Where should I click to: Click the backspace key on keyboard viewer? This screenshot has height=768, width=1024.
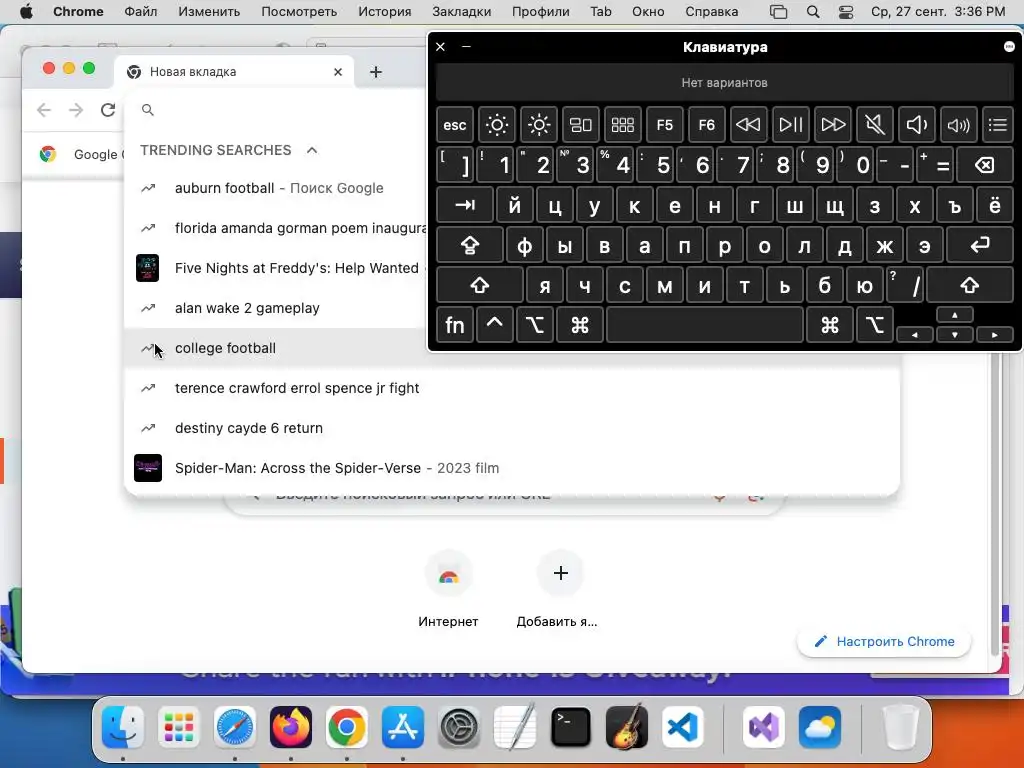(x=985, y=165)
